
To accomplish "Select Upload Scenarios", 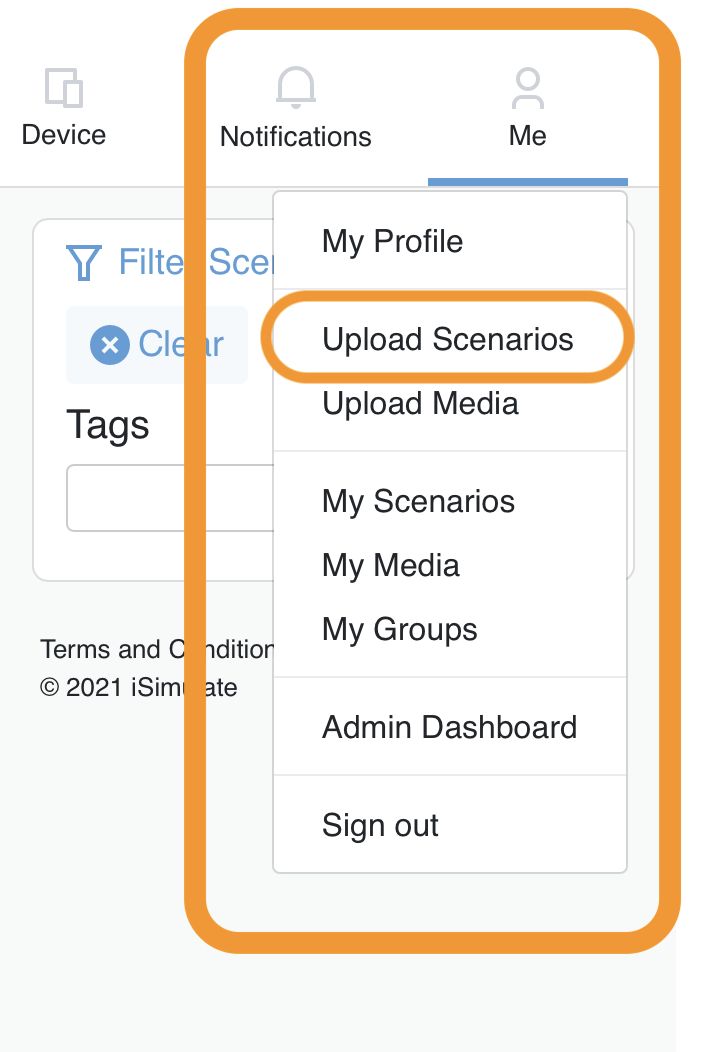I will pyautogui.click(x=447, y=339).
